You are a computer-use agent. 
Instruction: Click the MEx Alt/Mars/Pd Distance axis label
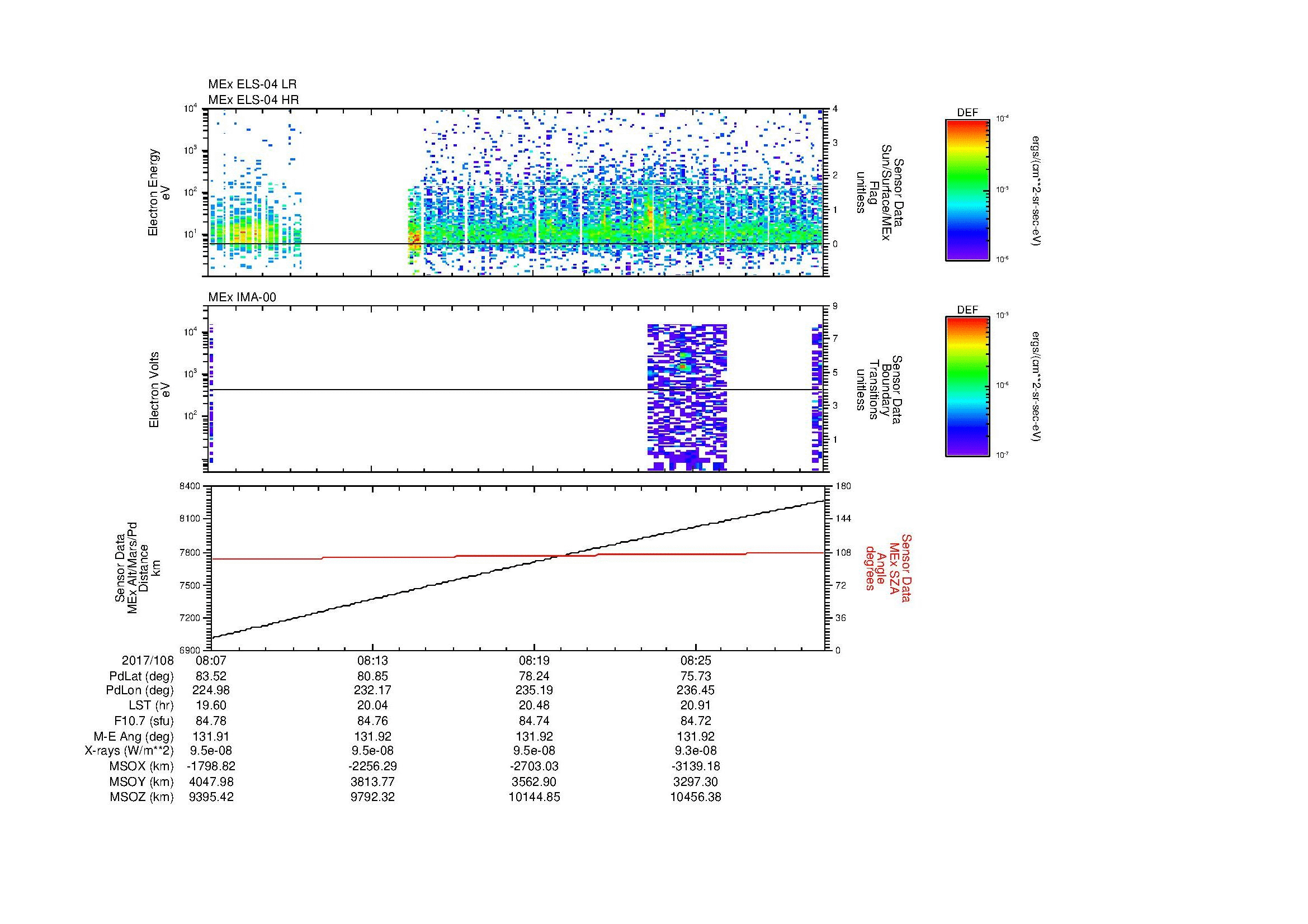tap(138, 567)
